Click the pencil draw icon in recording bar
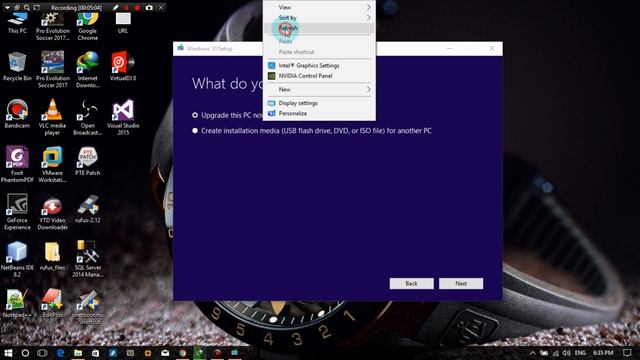 [116, 7]
